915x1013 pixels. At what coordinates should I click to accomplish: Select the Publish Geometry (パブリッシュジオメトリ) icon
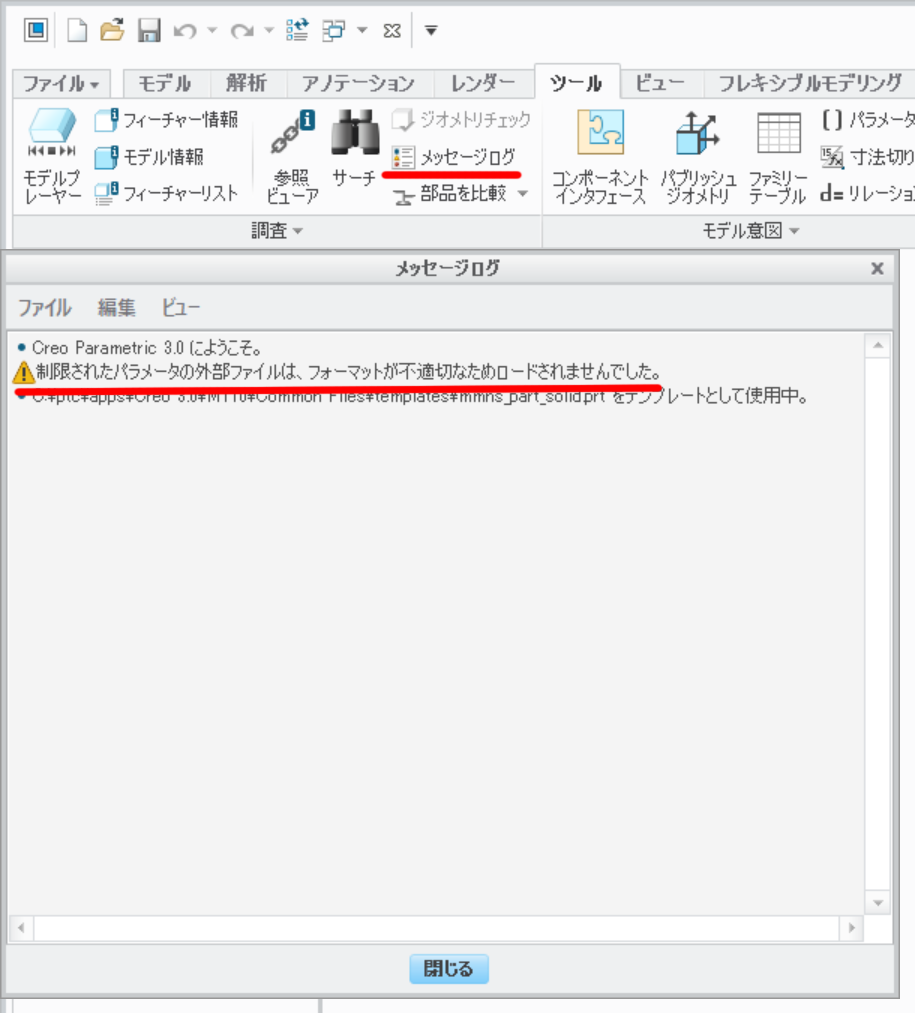698,156
